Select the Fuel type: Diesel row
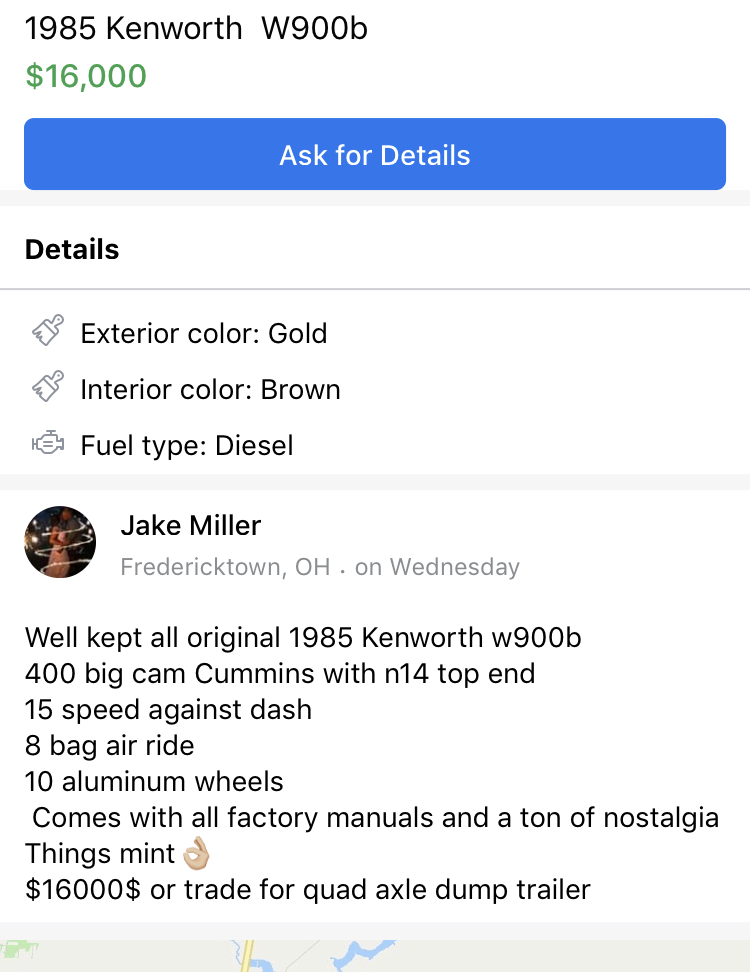Screen dimensions: 750x972 (187, 445)
